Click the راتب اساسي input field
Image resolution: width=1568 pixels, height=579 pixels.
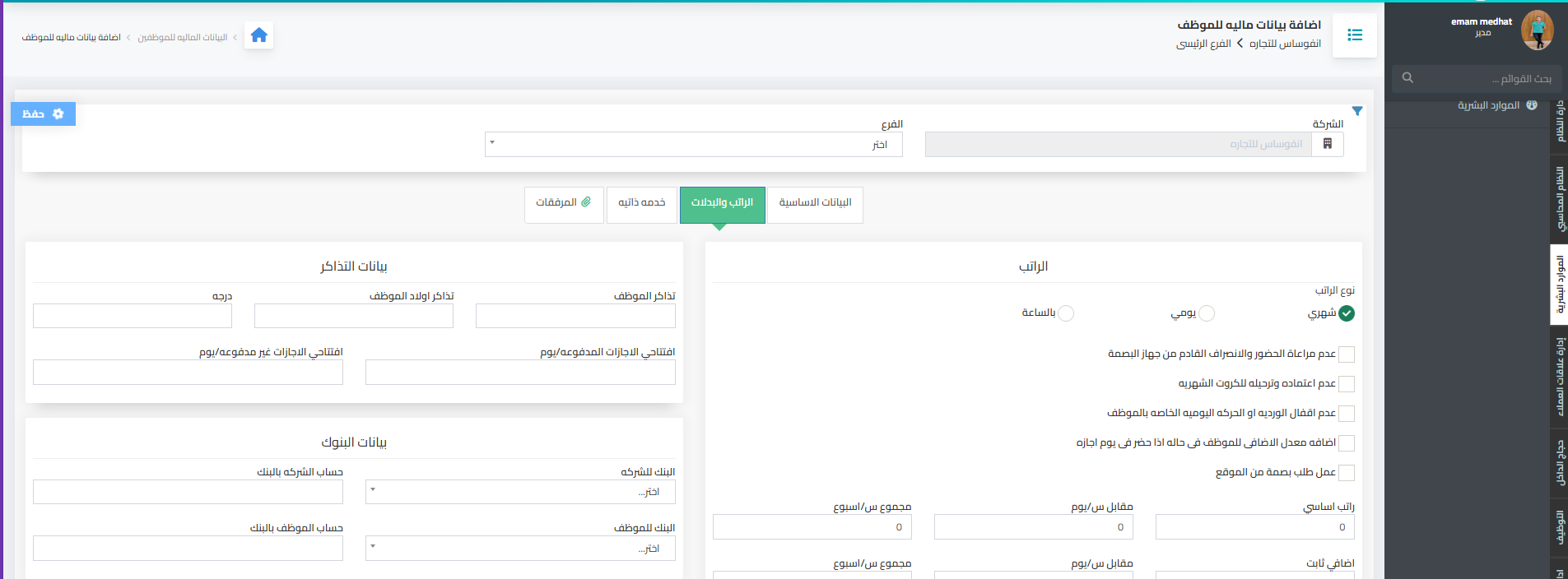click(1254, 527)
